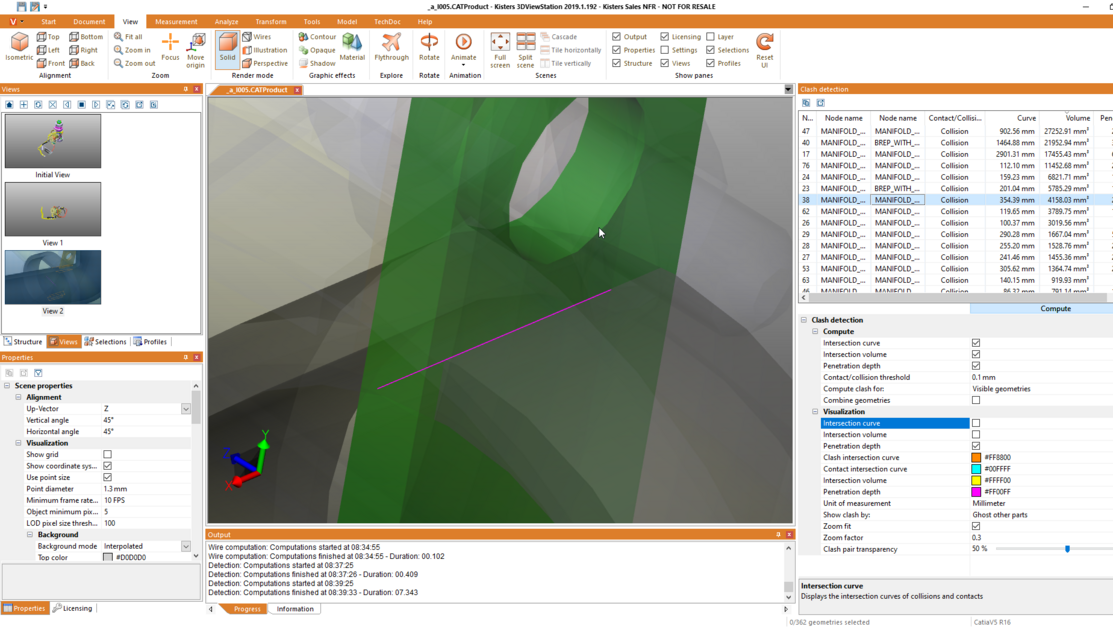Set render mode to Wires
Viewport: 1113px width, 627px height.
(257, 36)
